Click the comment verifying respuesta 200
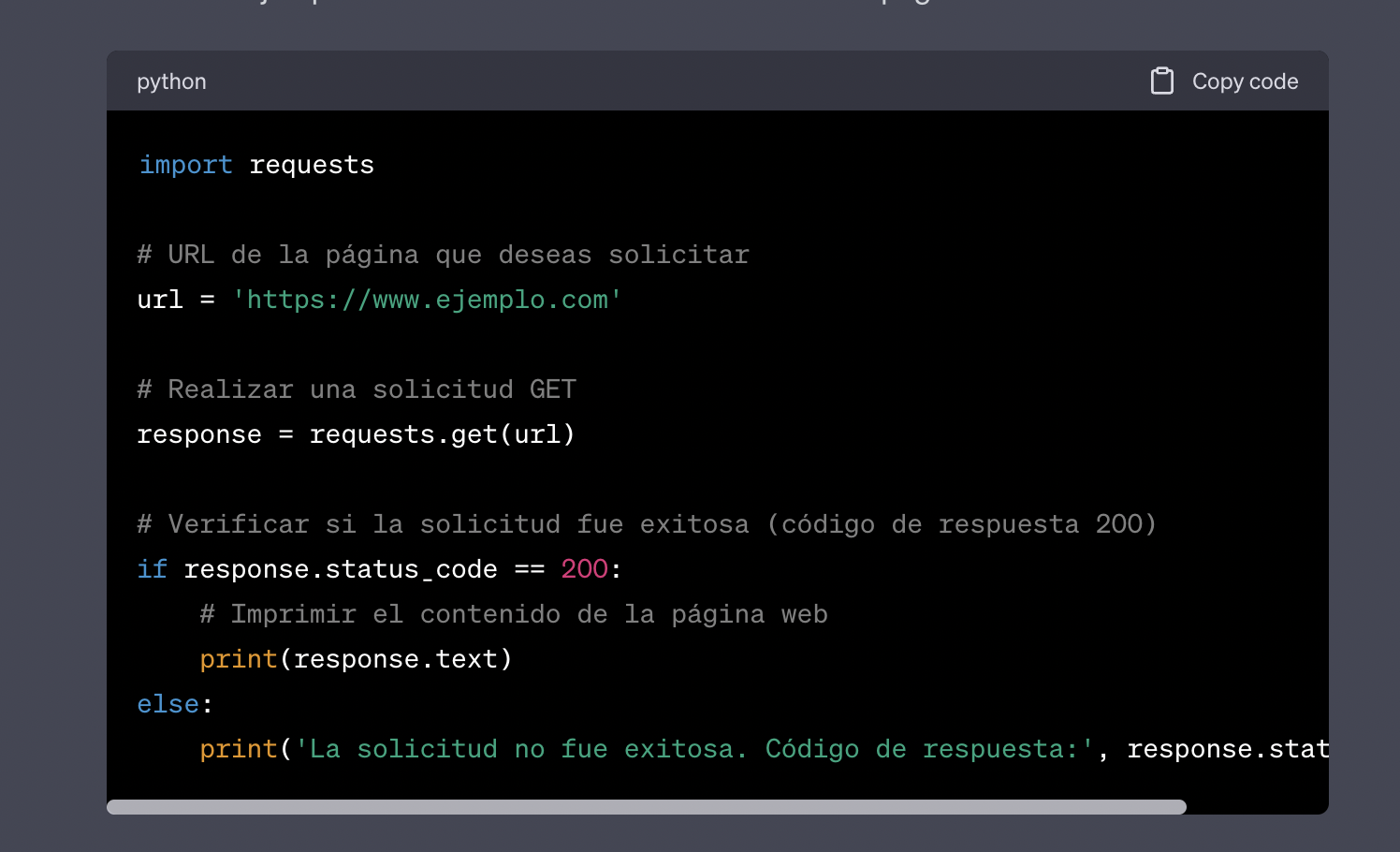Screen dimensions: 1400x852 [646, 523]
